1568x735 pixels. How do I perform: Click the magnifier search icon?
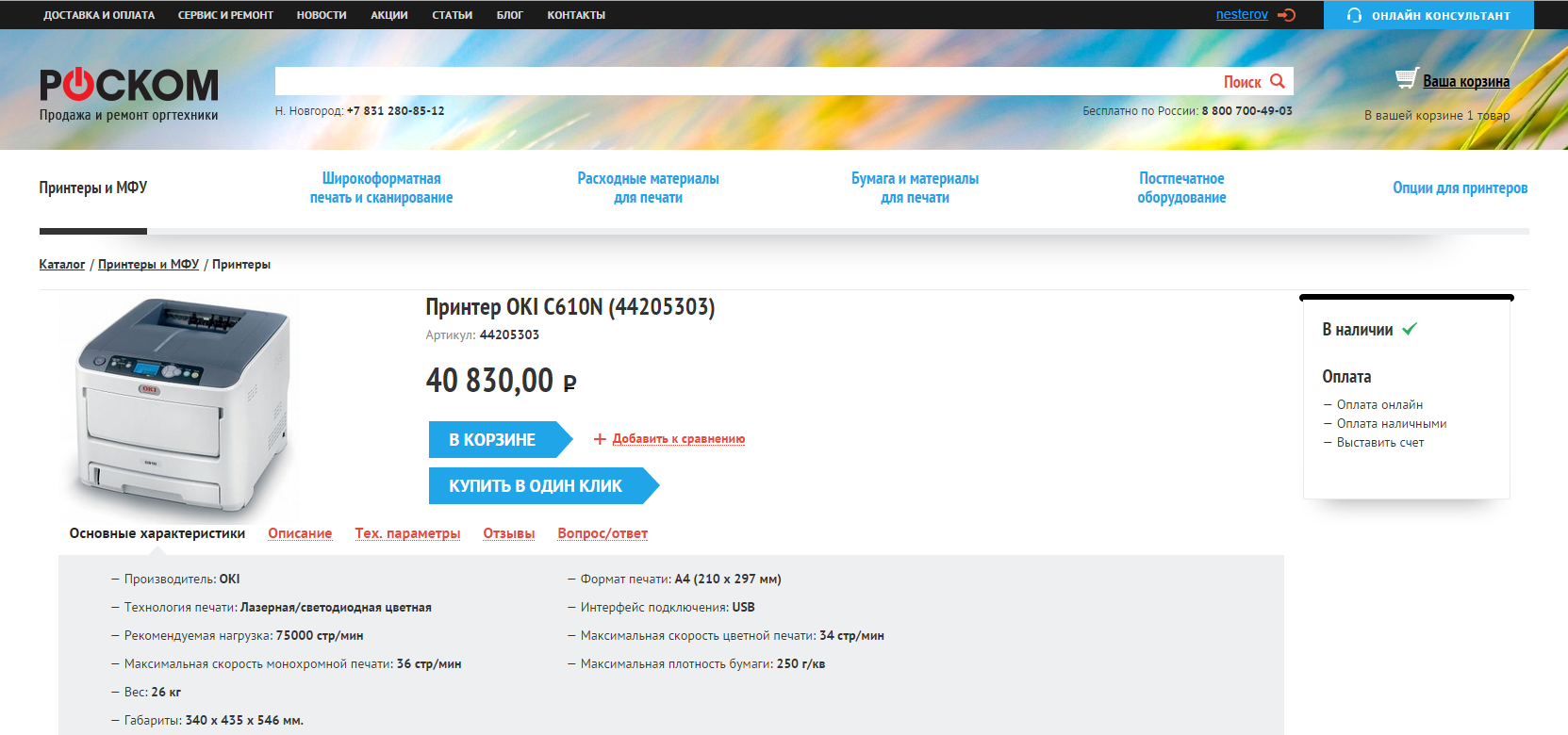1278,81
